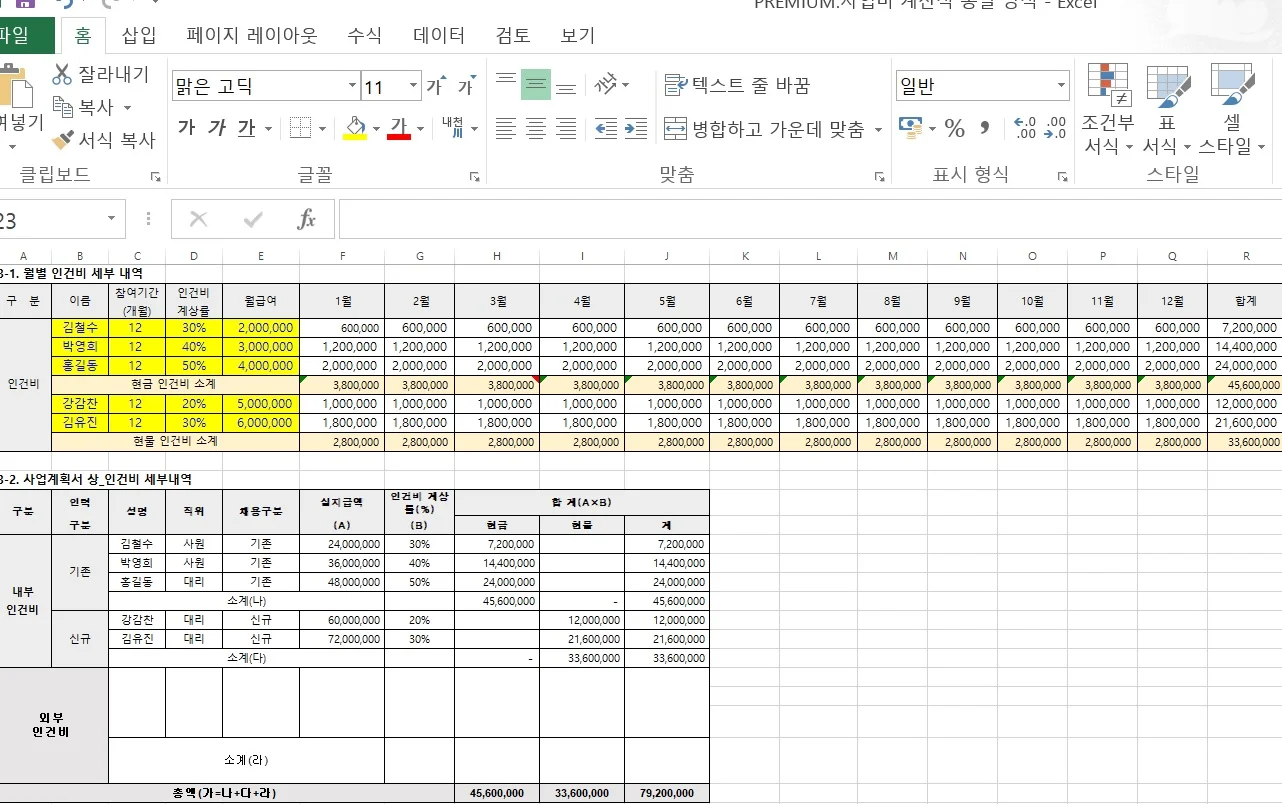The width and height of the screenshot is (1282, 804).
Task: Increase indent in cell
Action: pyautogui.click(x=636, y=128)
